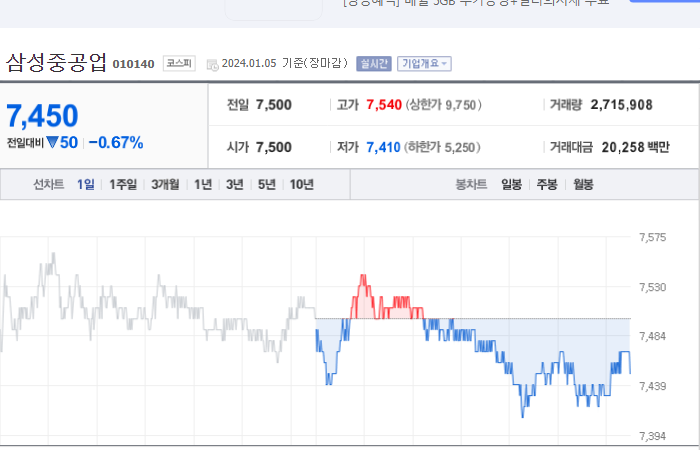The width and height of the screenshot is (700, 450).
Task: Switch to the 주봉 candle chart
Action: coord(547,184)
